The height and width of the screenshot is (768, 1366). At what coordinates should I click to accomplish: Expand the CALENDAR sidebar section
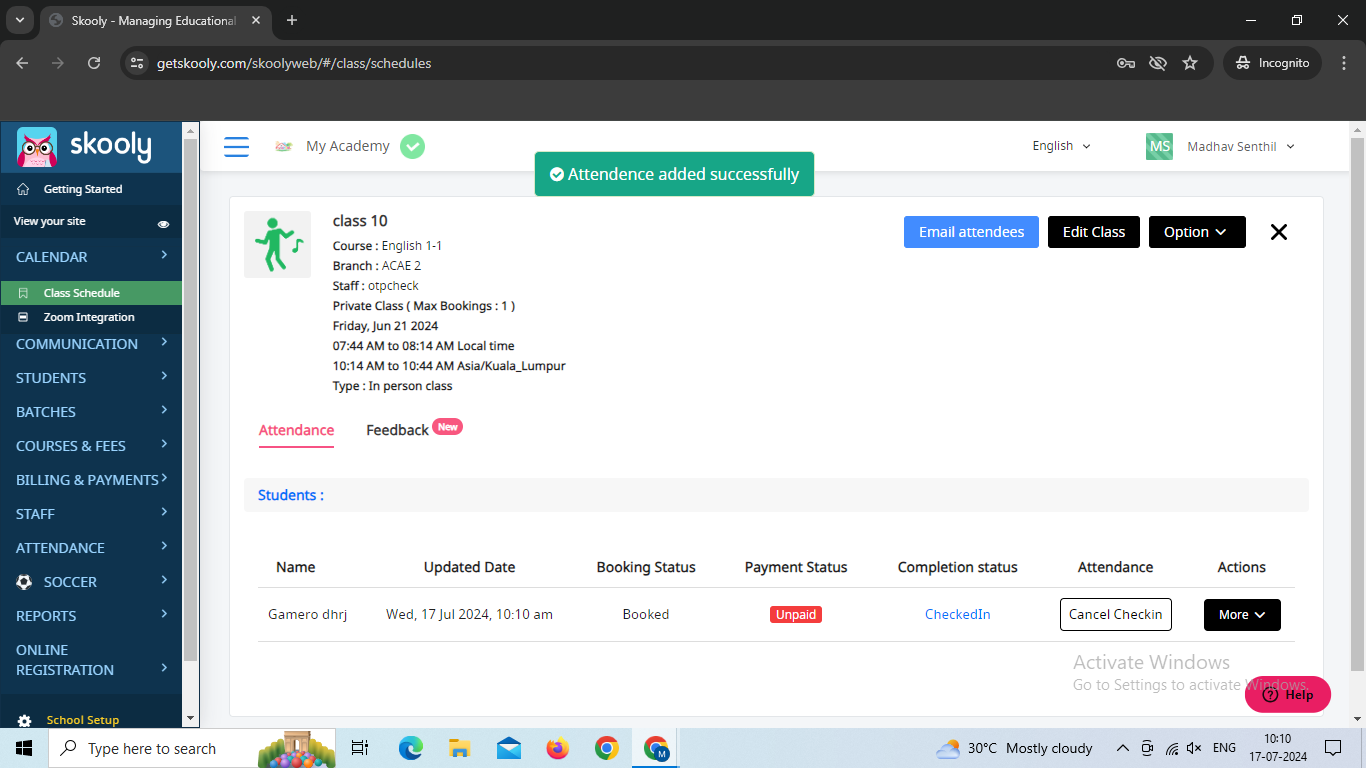(x=91, y=257)
